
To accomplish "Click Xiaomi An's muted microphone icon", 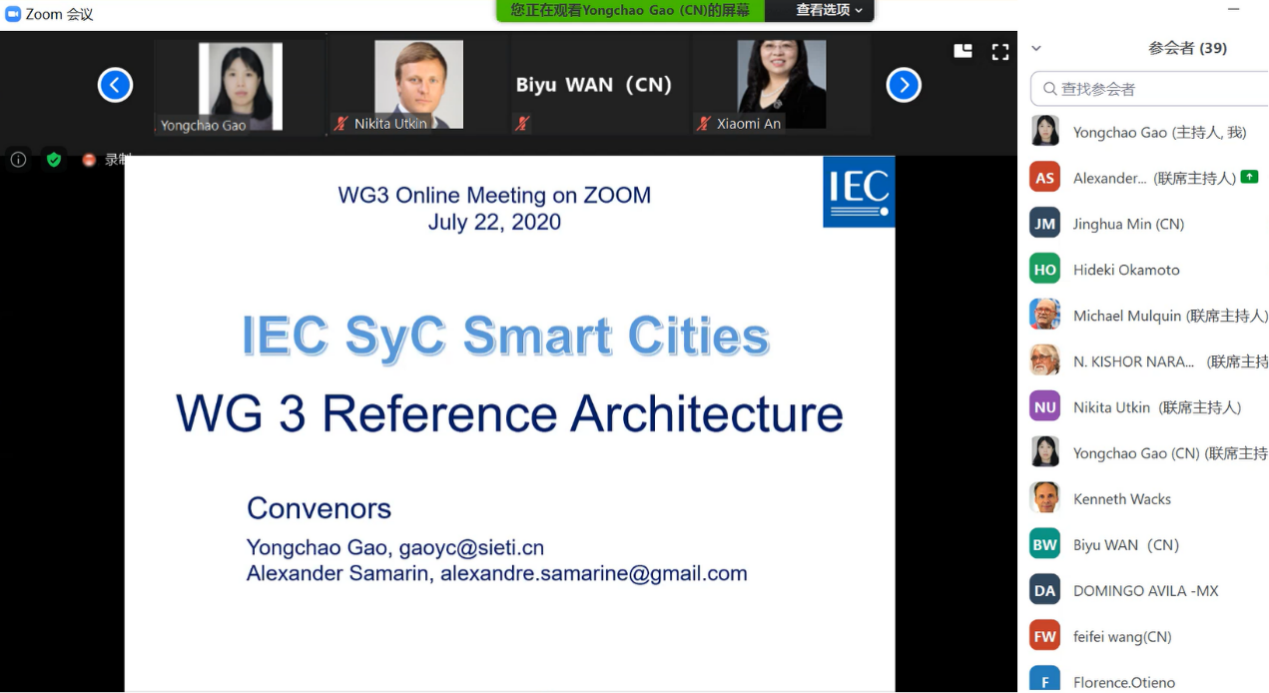I will pos(704,123).
